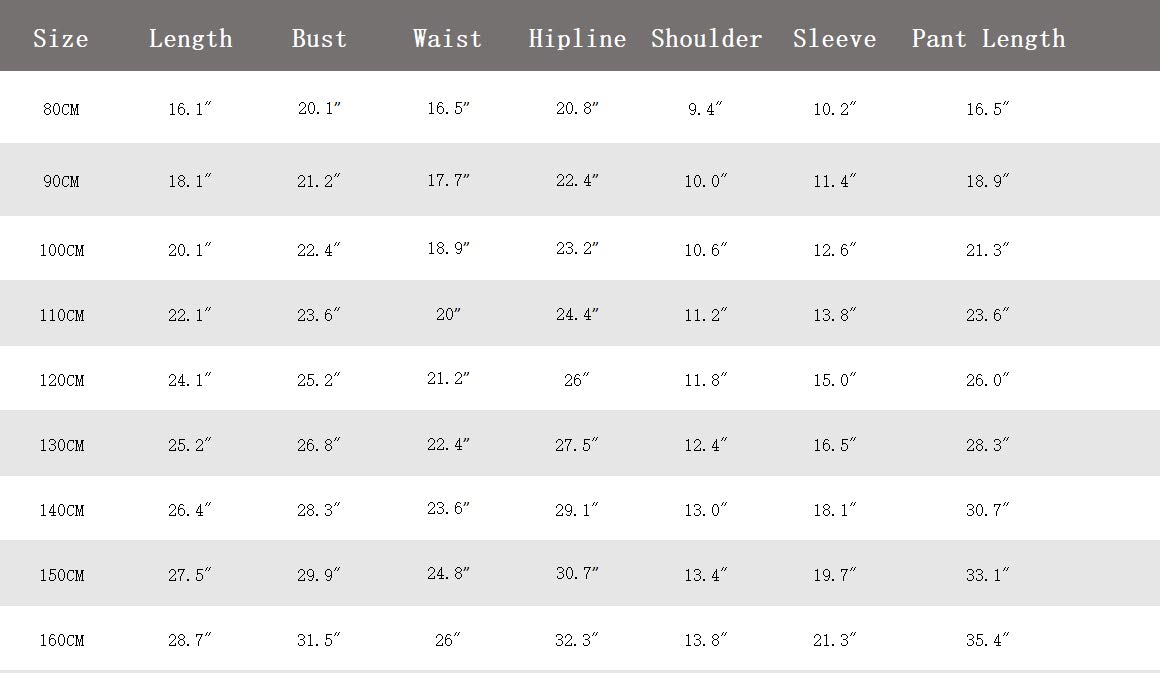Select the Waist column header
Image resolution: width=1160 pixels, height=673 pixels.
coord(447,39)
